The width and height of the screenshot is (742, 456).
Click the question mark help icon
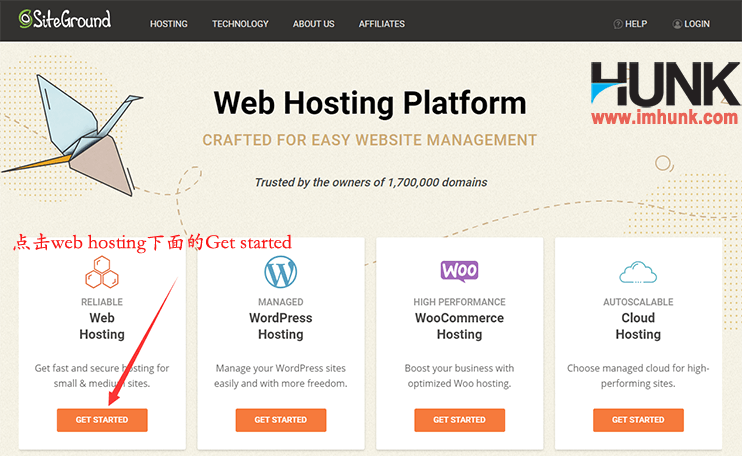618,24
